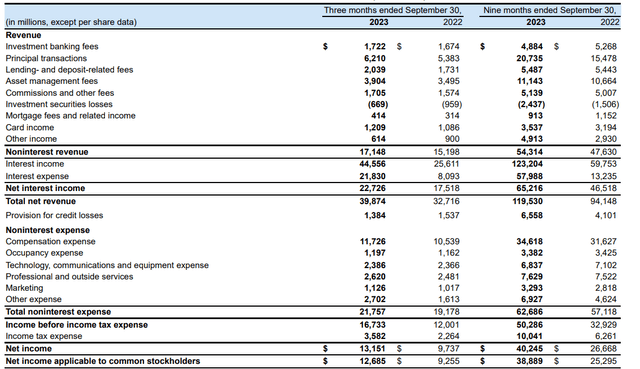Select the value 2,386 in Technology expense row
This screenshot has height=369, width=640.
[x=375, y=265]
